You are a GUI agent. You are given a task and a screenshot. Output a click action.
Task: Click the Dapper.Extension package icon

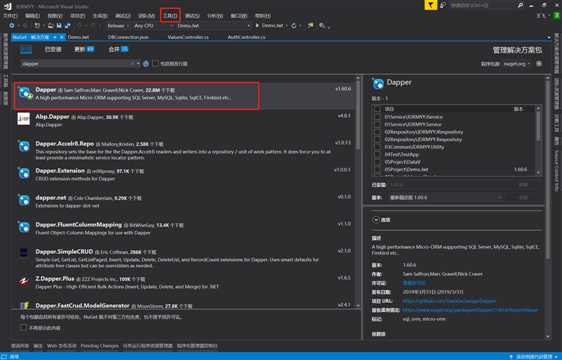coord(24,173)
